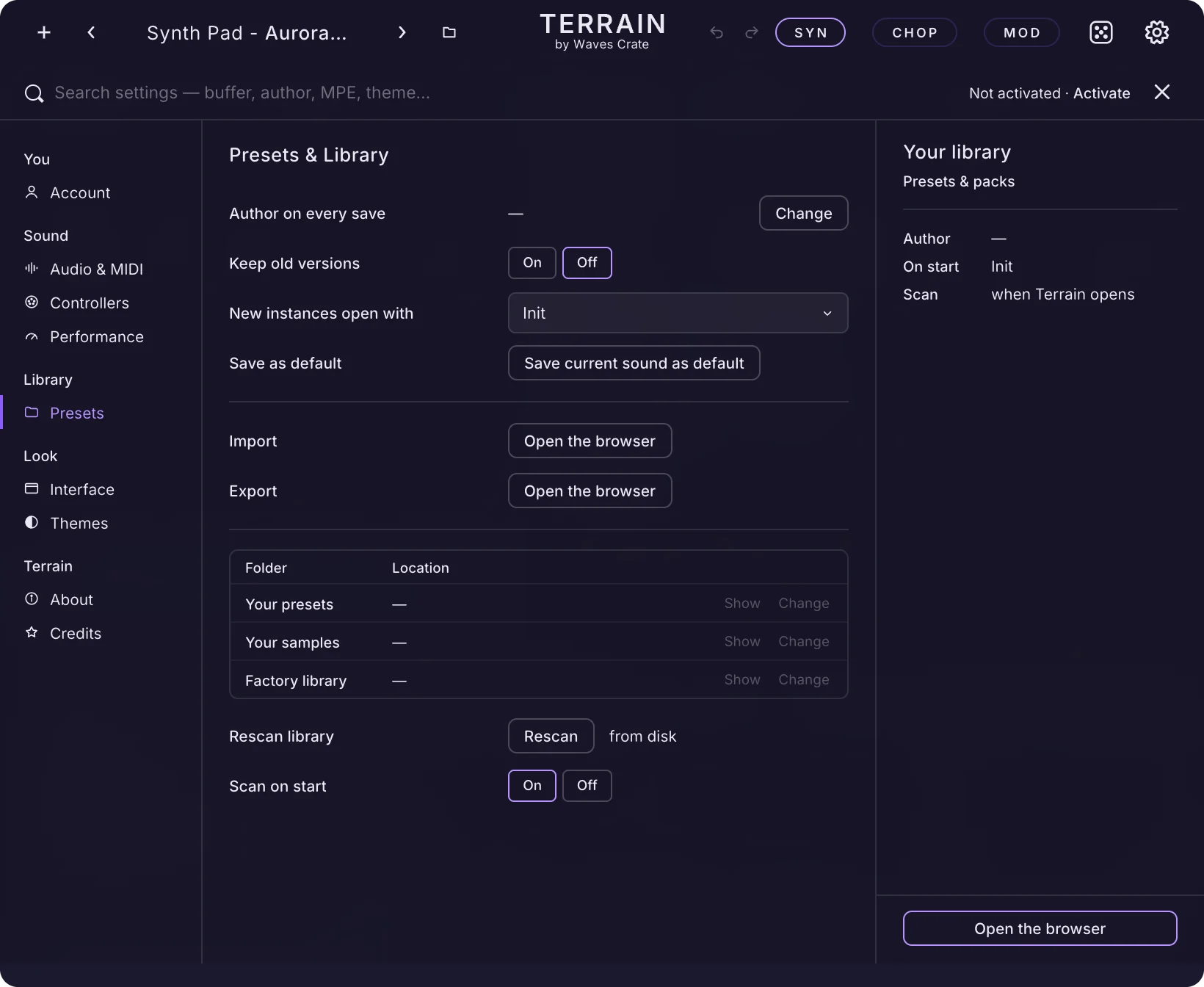Focus the Search settings field
This screenshot has height=987, width=1204.
tap(242, 93)
